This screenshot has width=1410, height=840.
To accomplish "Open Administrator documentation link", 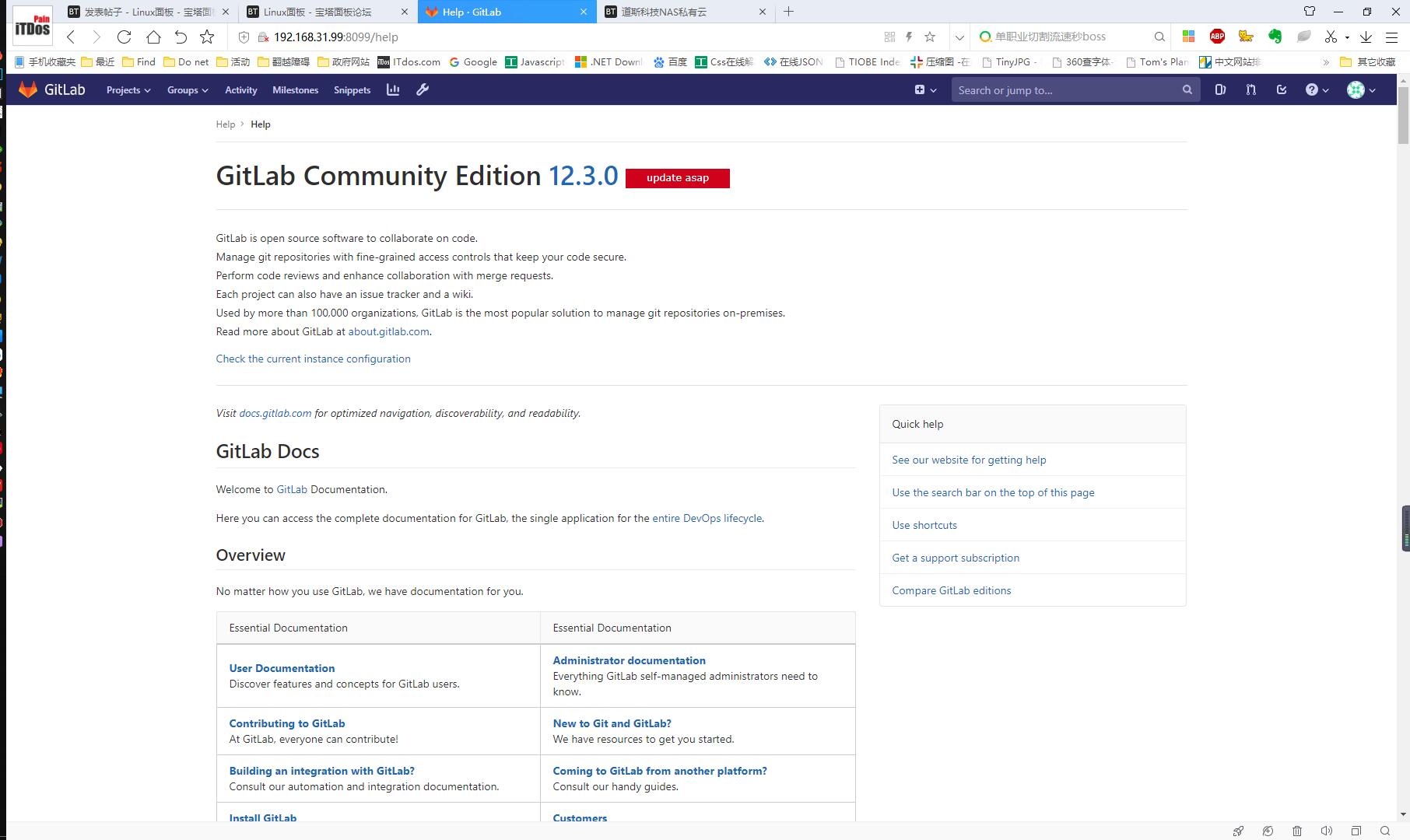I will [x=629, y=660].
